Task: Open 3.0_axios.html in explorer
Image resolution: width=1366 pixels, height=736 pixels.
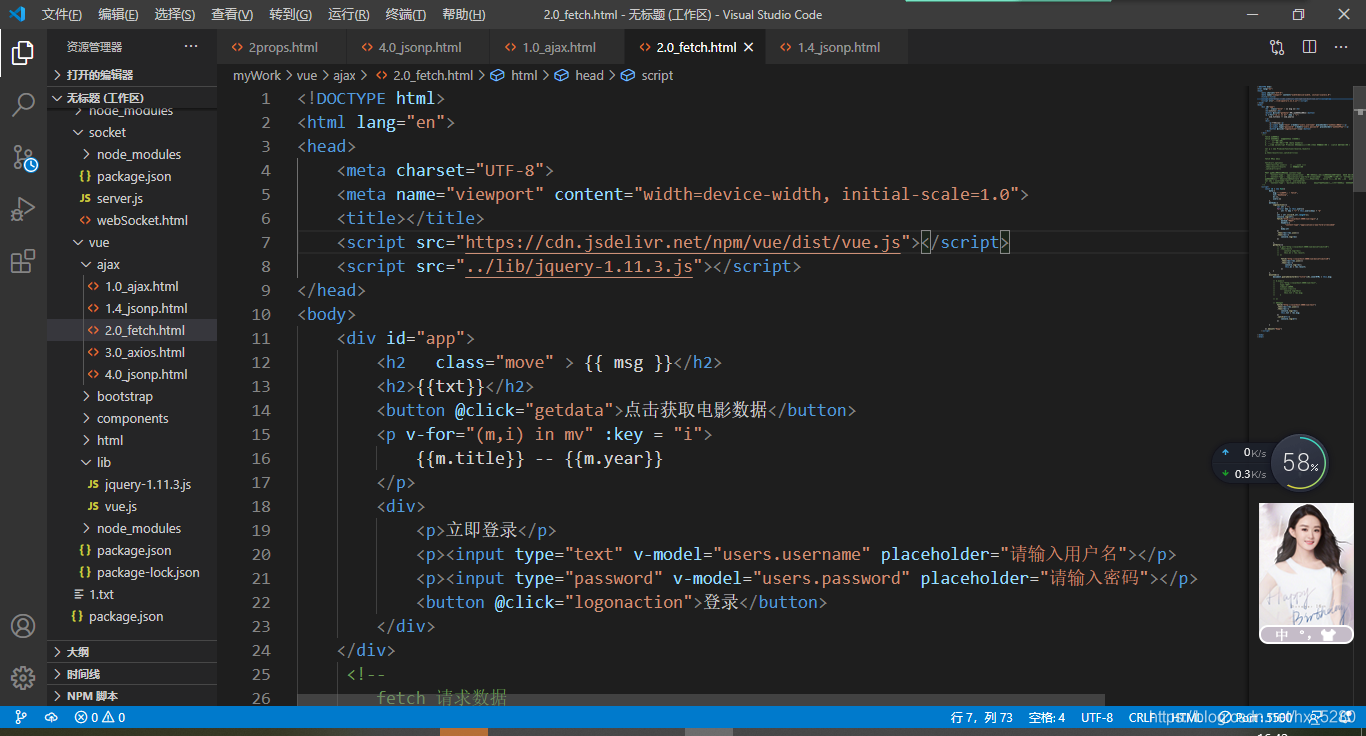Action: (145, 352)
